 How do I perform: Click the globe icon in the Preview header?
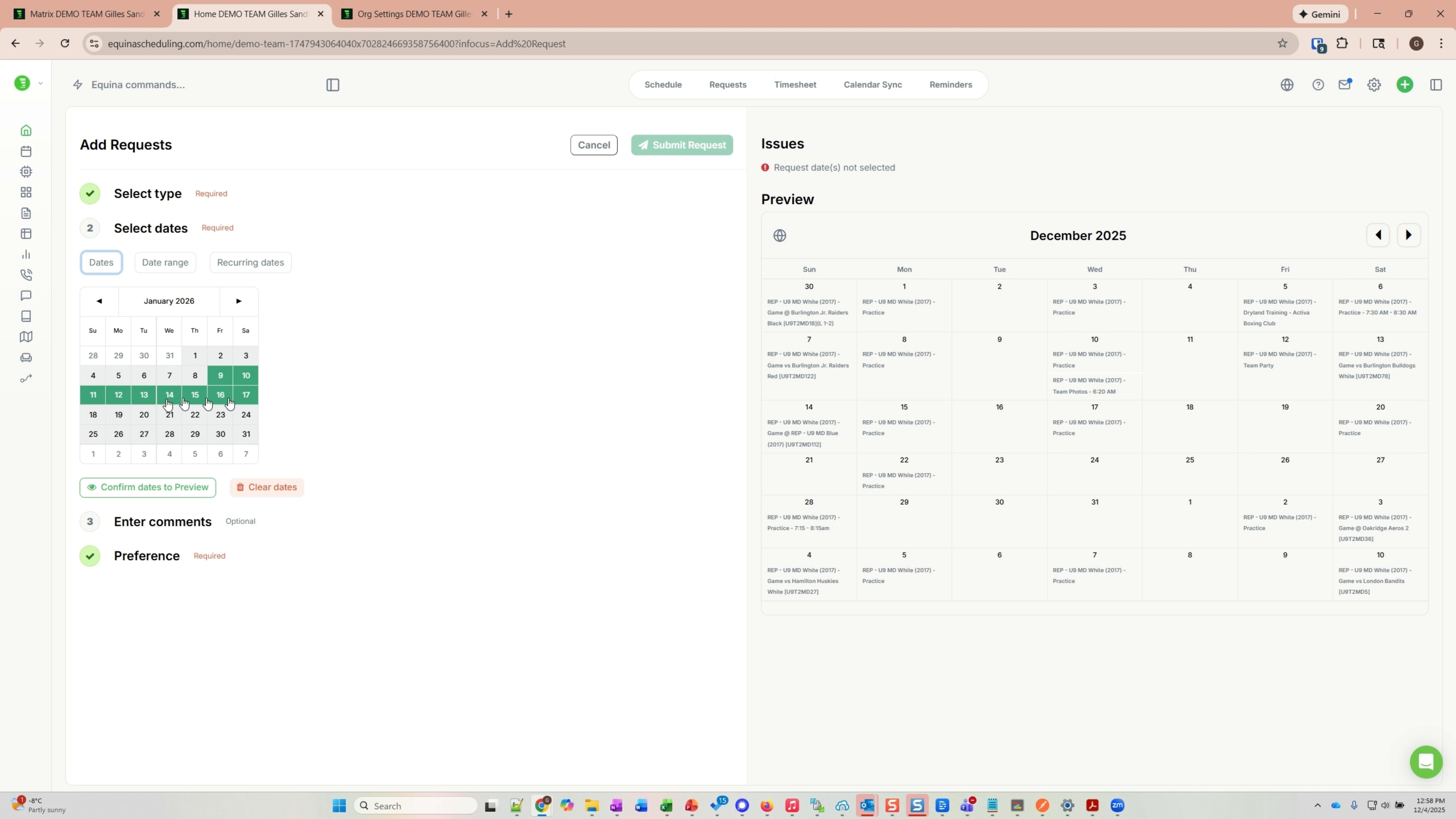(x=780, y=235)
